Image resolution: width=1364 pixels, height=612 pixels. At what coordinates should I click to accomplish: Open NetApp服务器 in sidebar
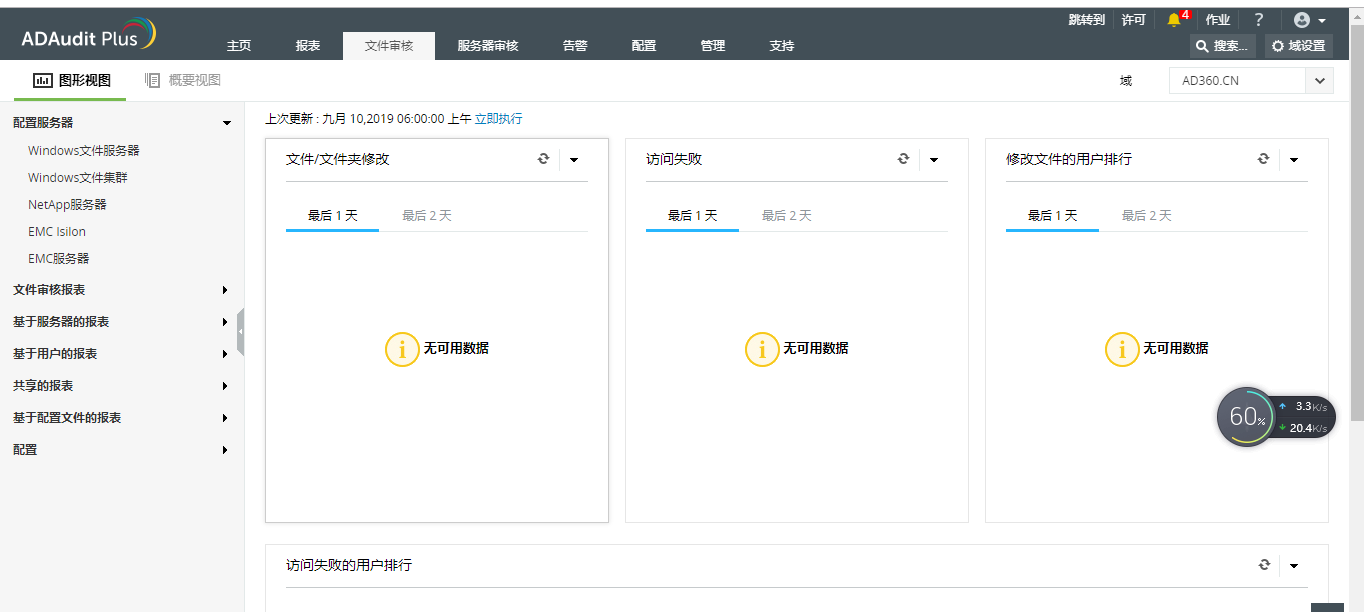67,205
